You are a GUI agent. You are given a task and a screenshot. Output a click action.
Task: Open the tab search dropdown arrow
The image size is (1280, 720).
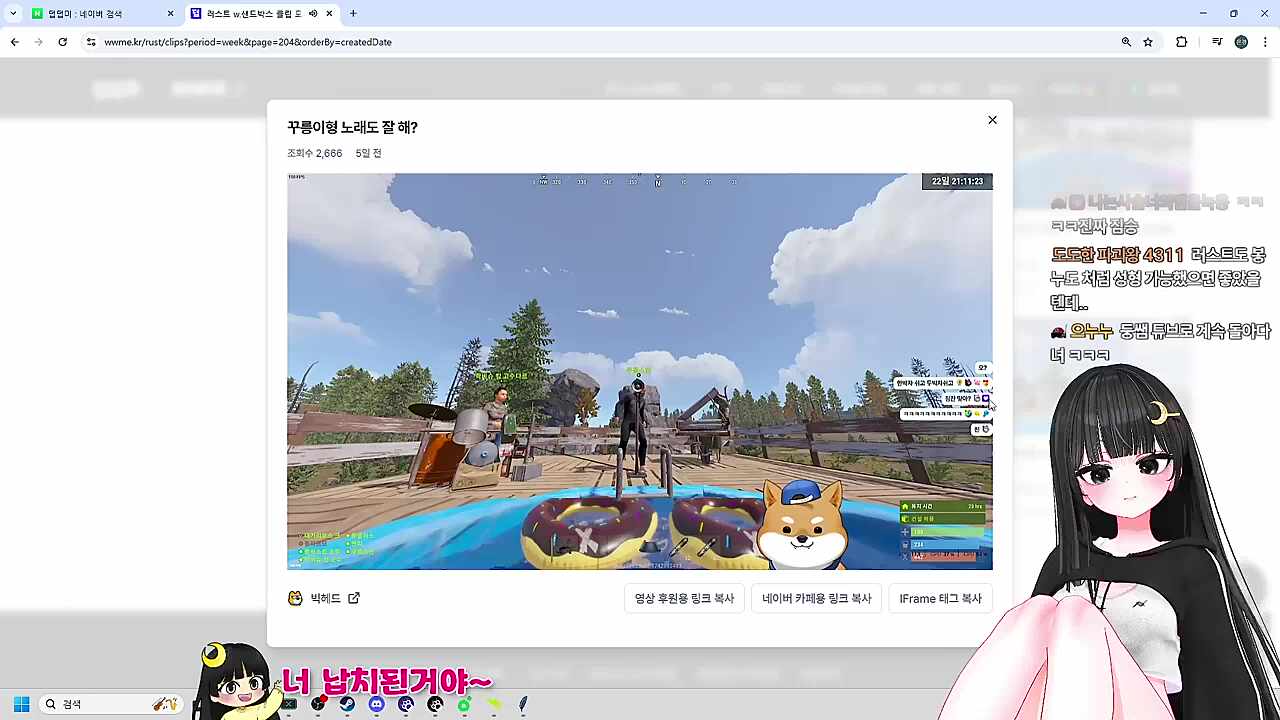(13, 14)
